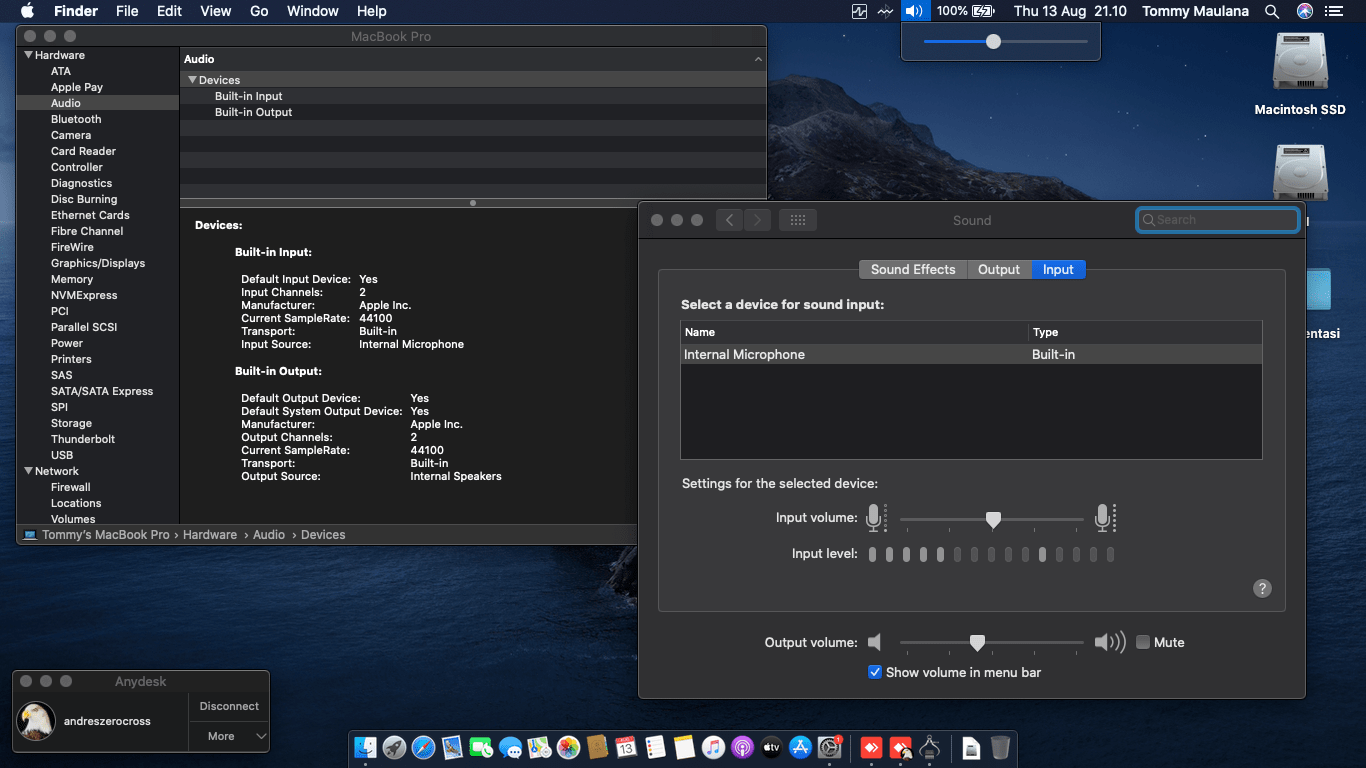Switch to the Sound Effects tab
The image size is (1366, 768).
(912, 270)
